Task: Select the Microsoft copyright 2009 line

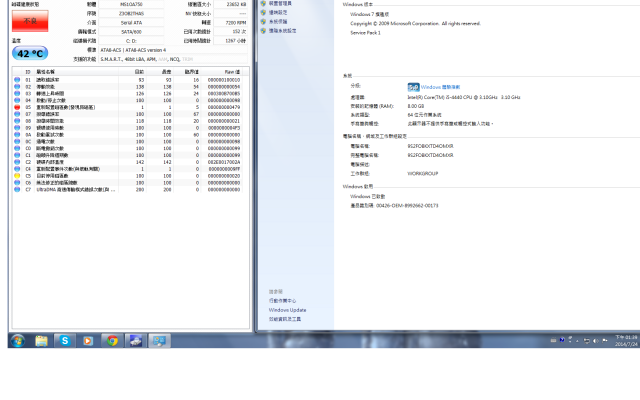Action: tap(415, 23)
